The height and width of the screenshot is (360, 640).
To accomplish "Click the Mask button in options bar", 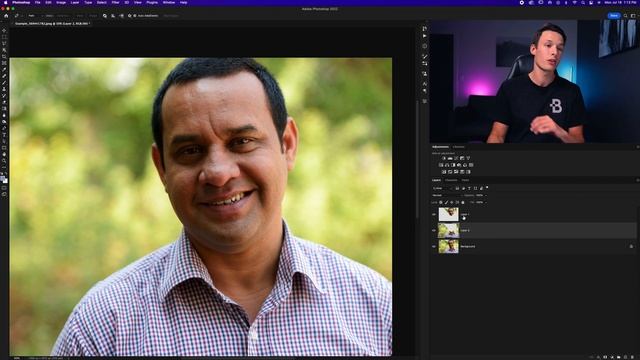I will click(x=80, y=16).
